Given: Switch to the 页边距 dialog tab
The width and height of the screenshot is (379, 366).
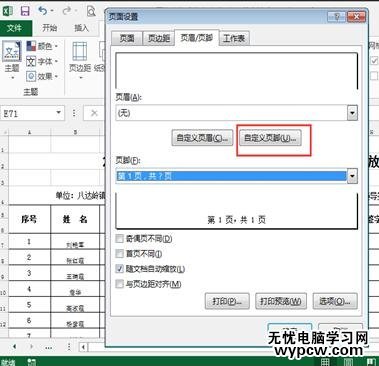Looking at the screenshot, I should tap(159, 38).
